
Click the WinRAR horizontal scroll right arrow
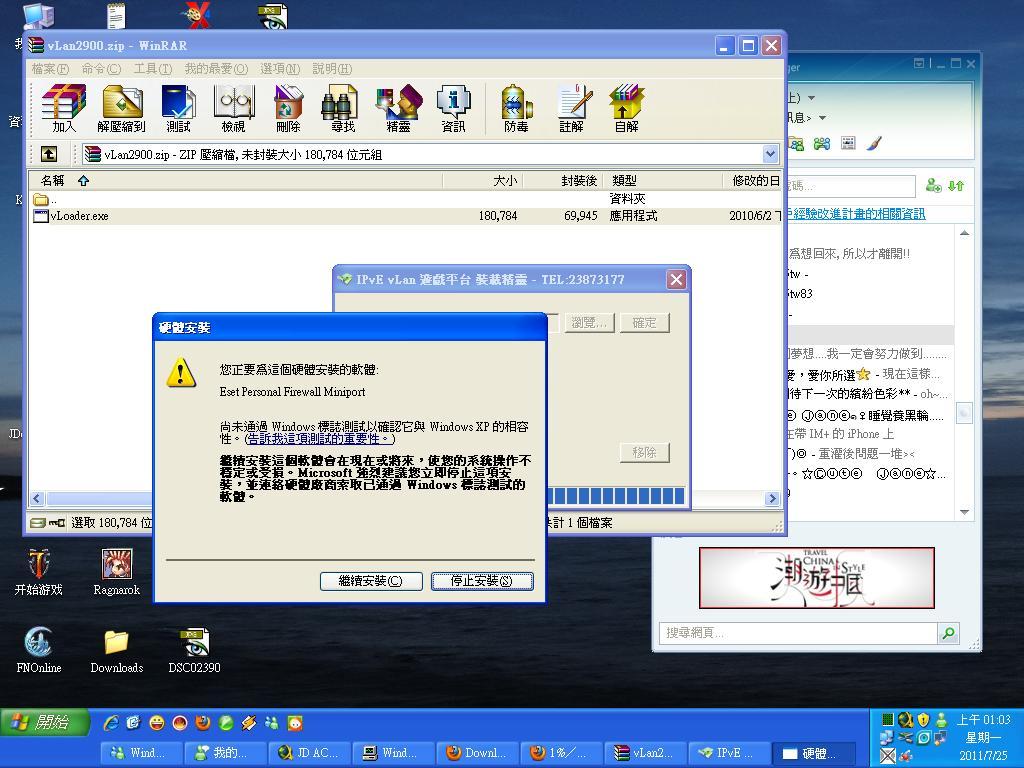tap(772, 498)
